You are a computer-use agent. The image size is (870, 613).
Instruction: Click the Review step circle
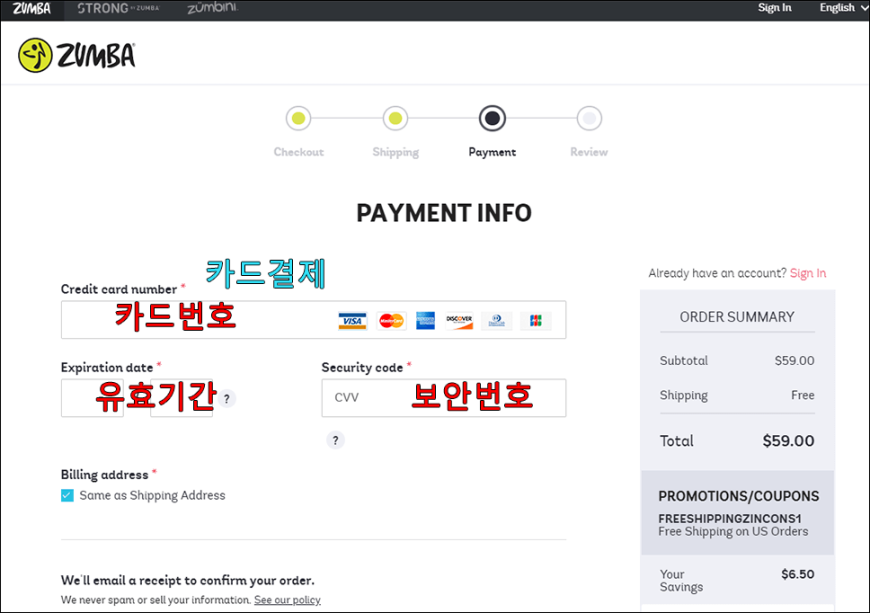589,118
